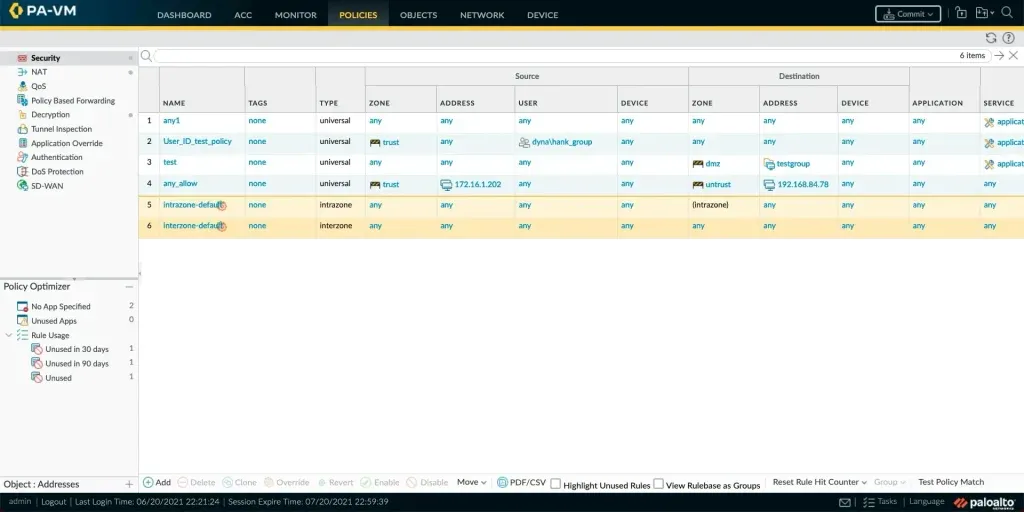
Task: Click the POLICIES tab
Action: 358,15
